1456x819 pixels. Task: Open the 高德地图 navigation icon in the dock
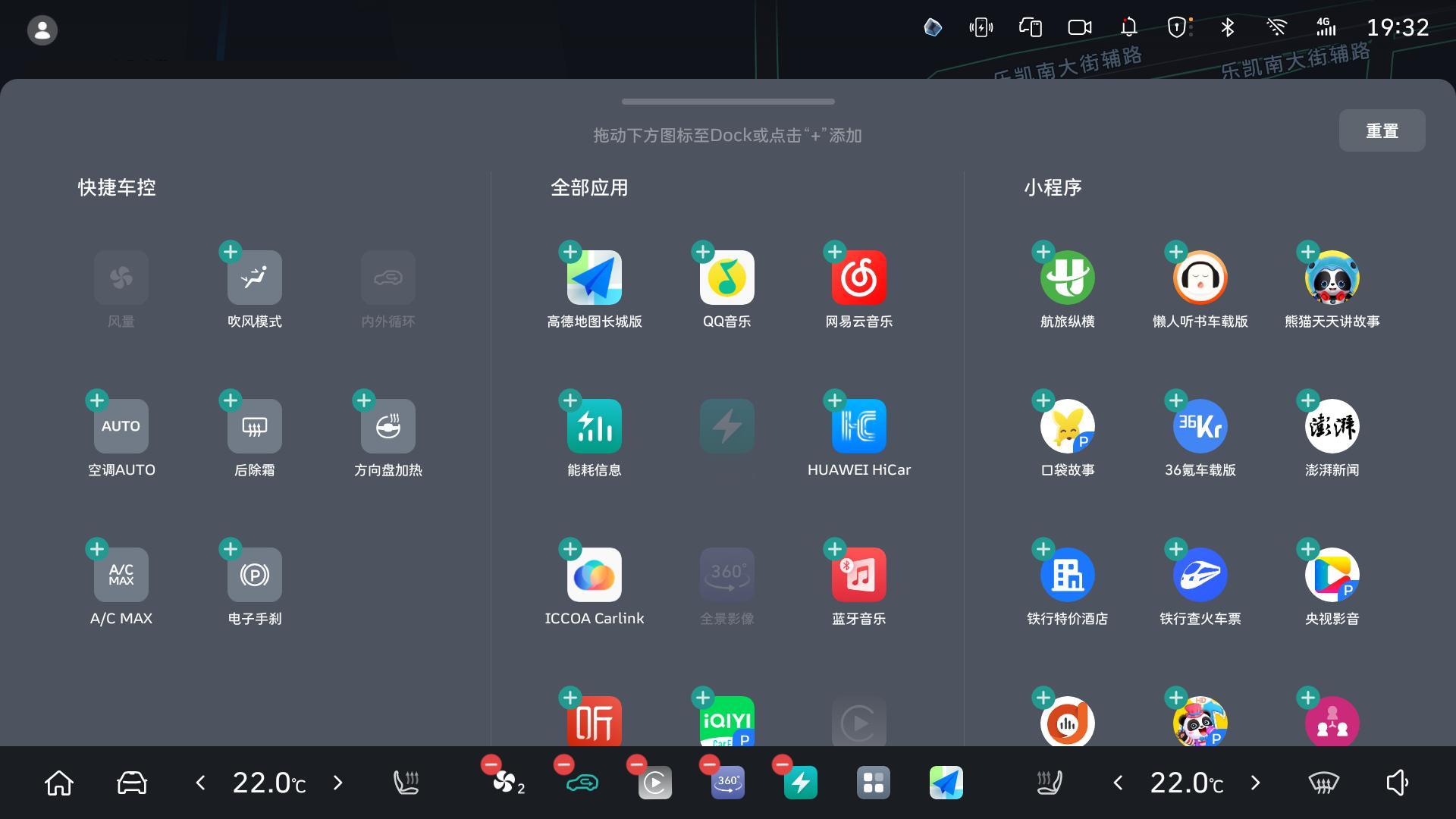[x=946, y=783]
